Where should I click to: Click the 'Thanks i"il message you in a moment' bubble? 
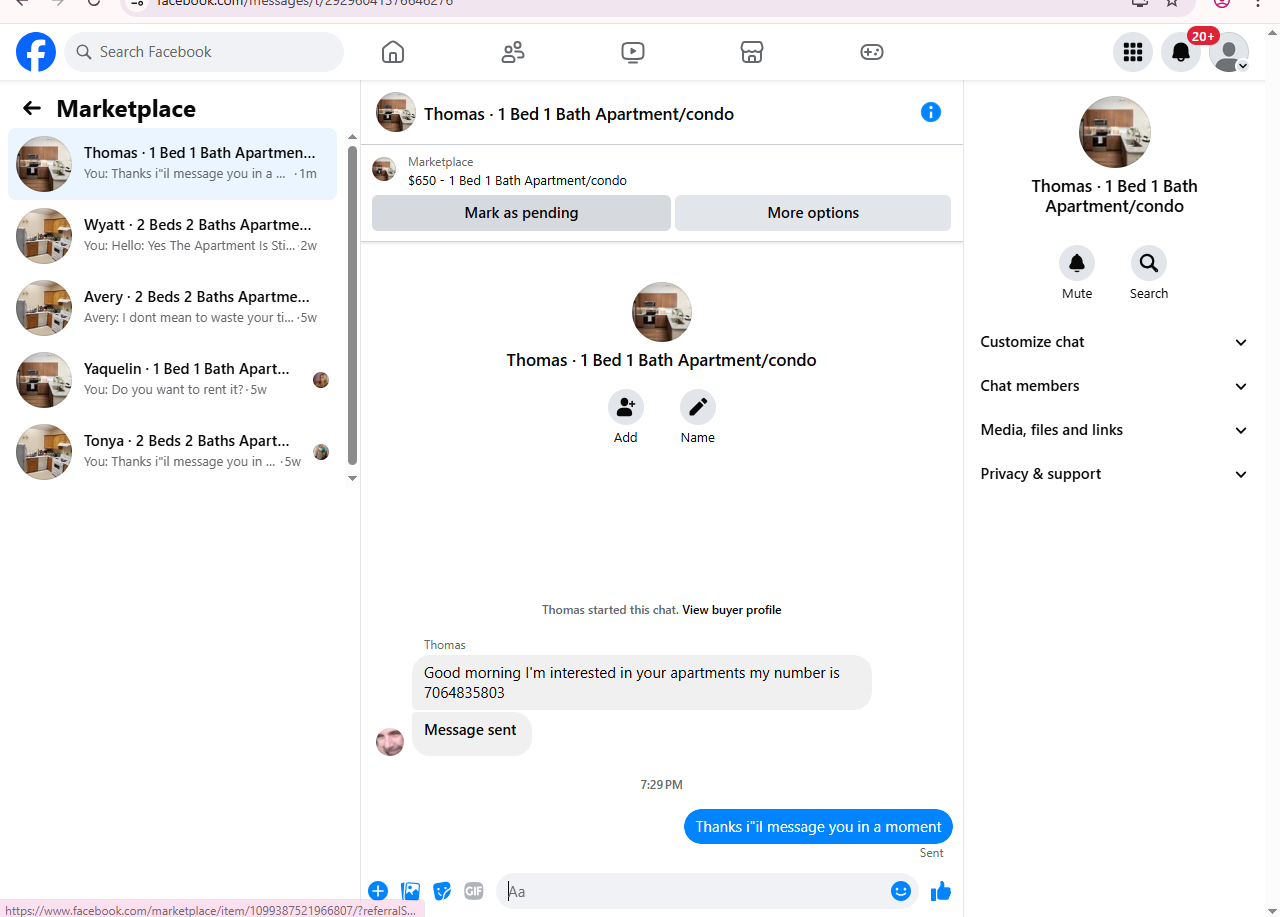818,827
